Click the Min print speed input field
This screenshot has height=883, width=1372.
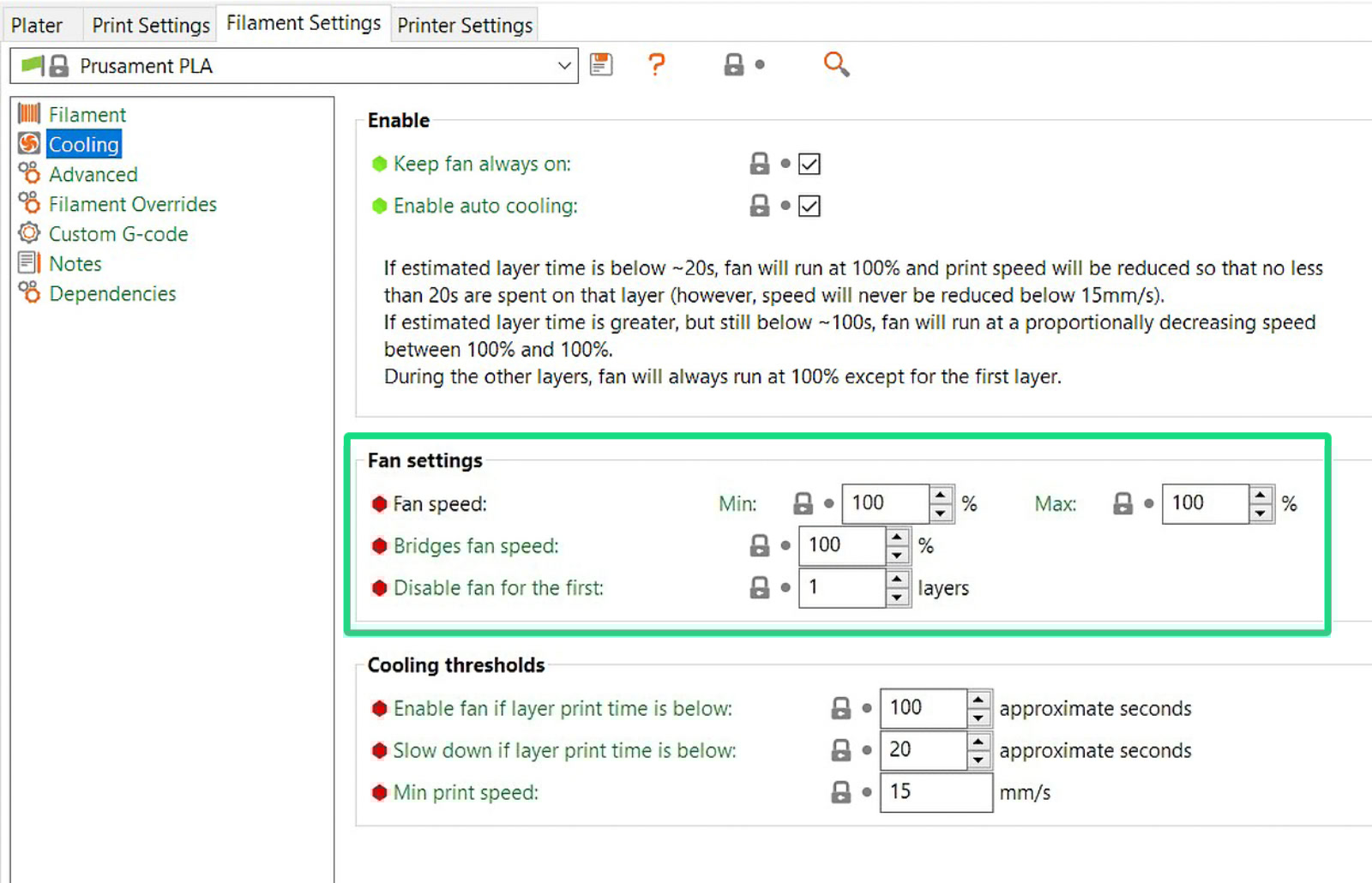(936, 792)
